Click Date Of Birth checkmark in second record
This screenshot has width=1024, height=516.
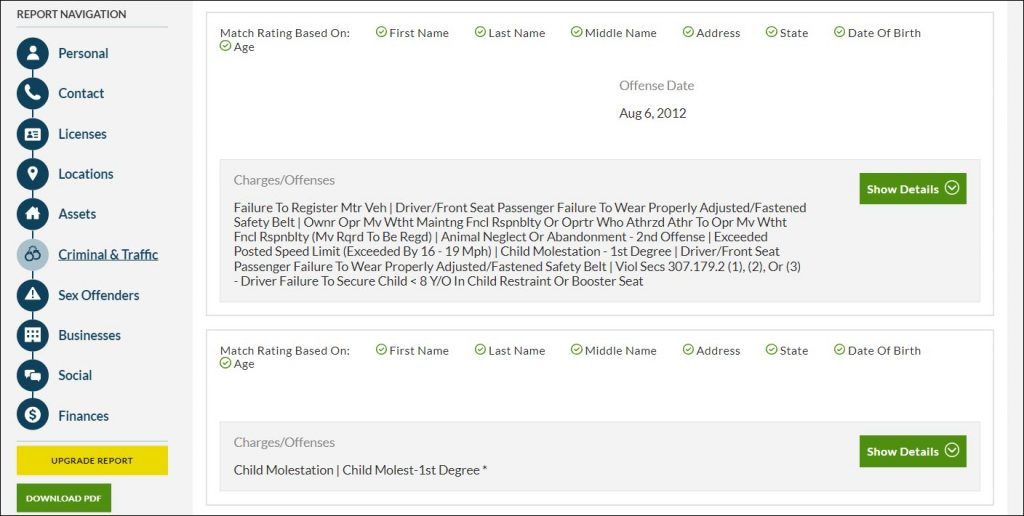pyautogui.click(x=839, y=349)
